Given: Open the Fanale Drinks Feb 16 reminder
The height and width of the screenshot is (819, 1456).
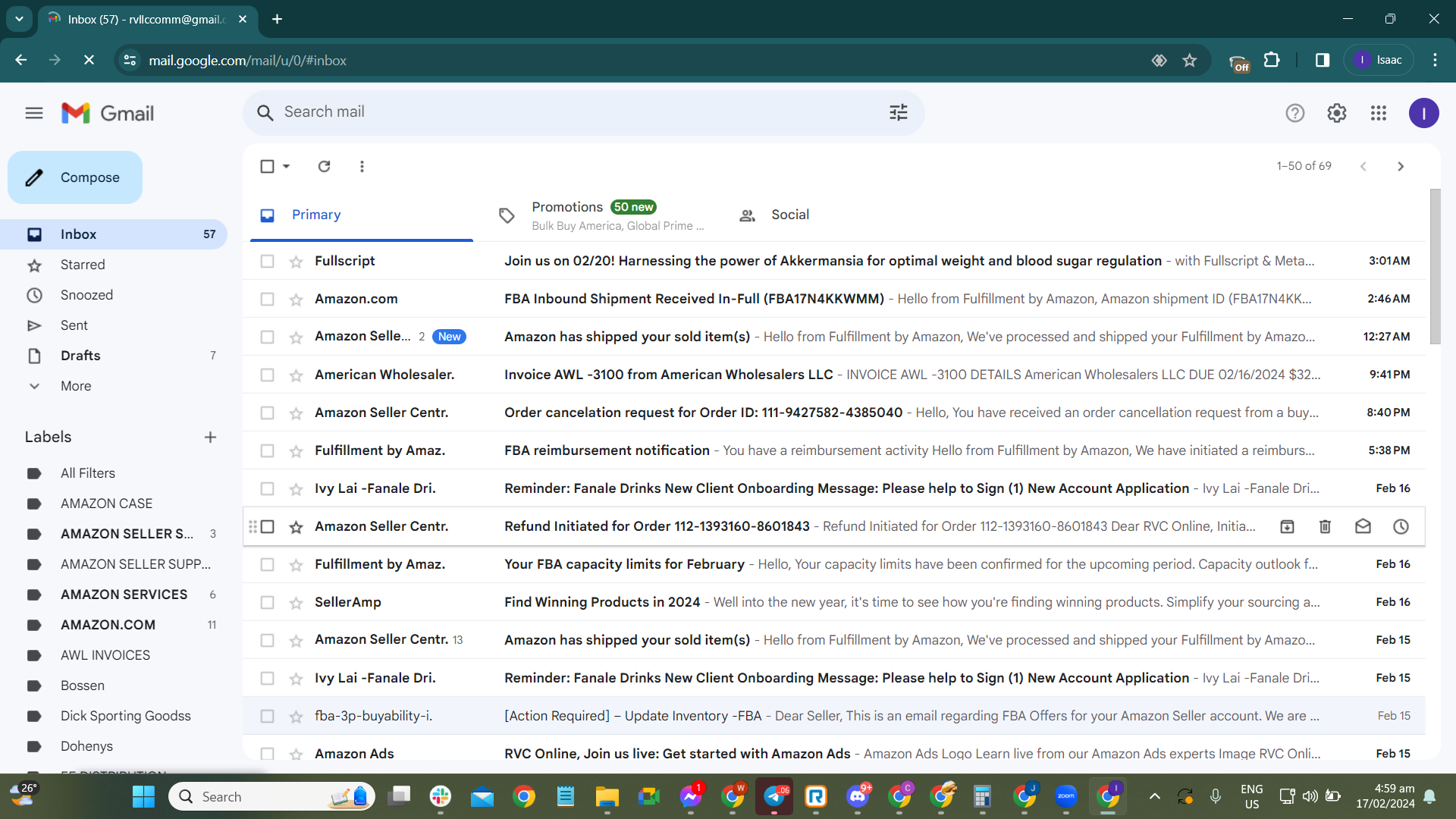Looking at the screenshot, I should pyautogui.click(x=834, y=488).
